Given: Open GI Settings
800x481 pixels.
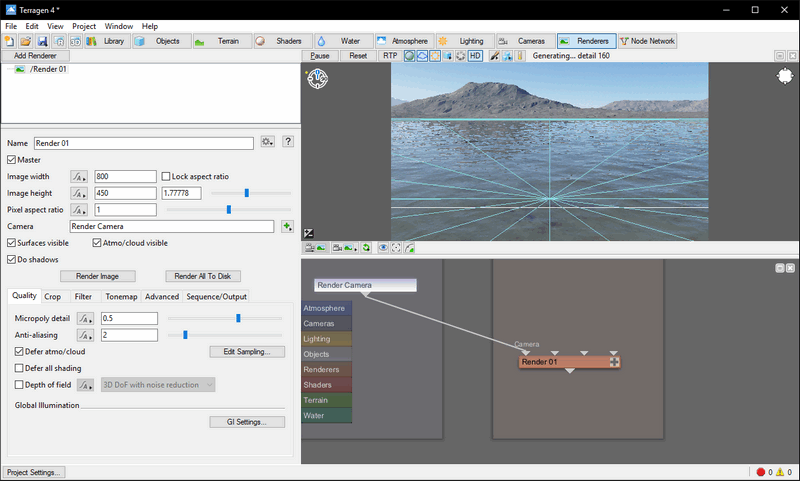Looking at the screenshot, I should pyautogui.click(x=247, y=422).
